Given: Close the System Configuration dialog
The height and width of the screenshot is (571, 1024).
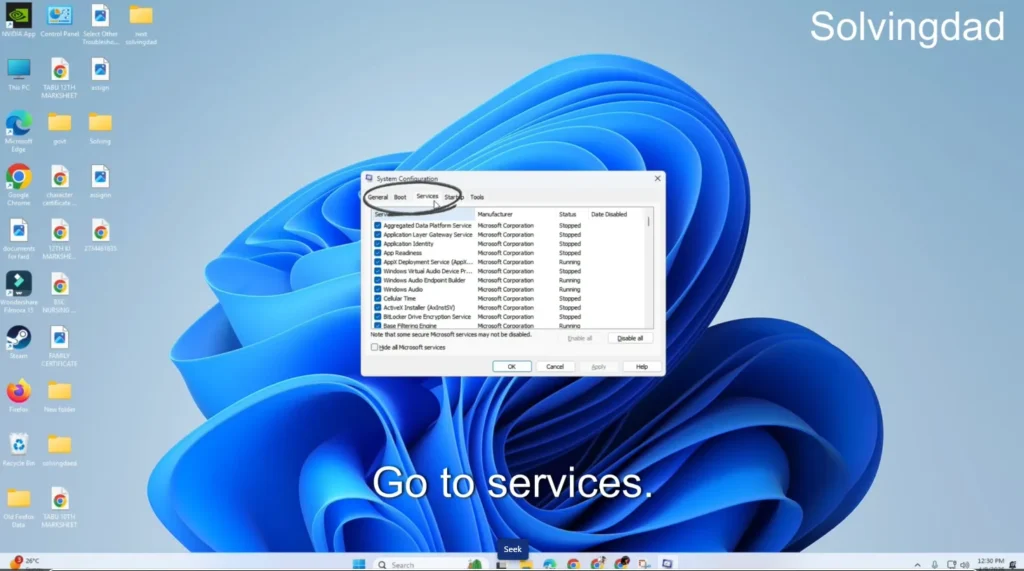Looking at the screenshot, I should tap(658, 178).
